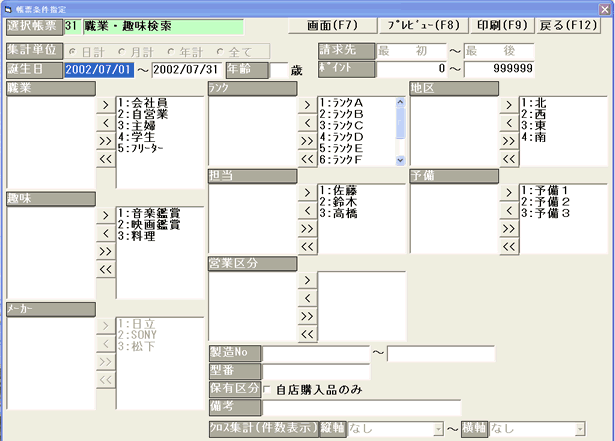This screenshot has height=441, width=615.
Task: Click the move-all-left (<<) arrow for 営業区分 list
Action: [306, 333]
